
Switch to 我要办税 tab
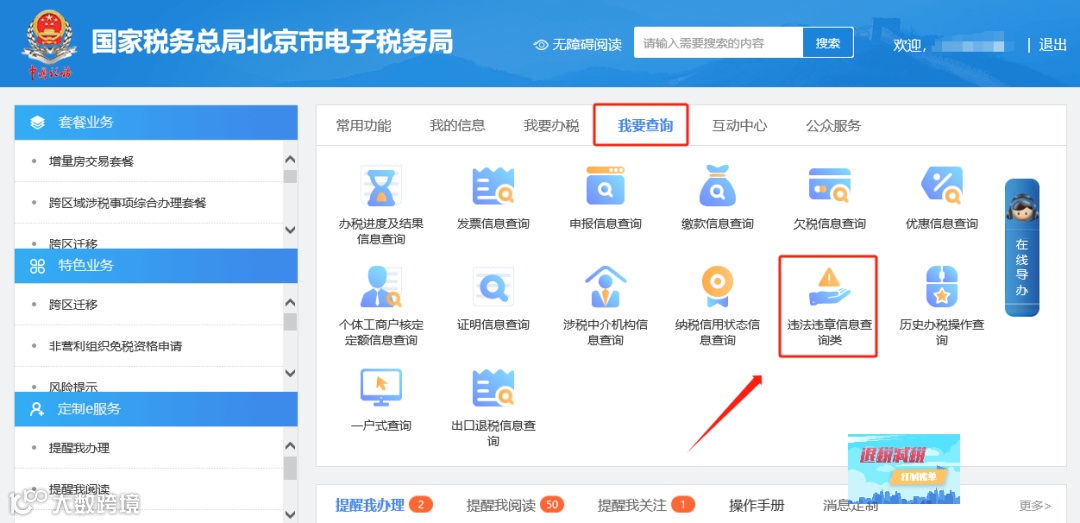[x=551, y=125]
